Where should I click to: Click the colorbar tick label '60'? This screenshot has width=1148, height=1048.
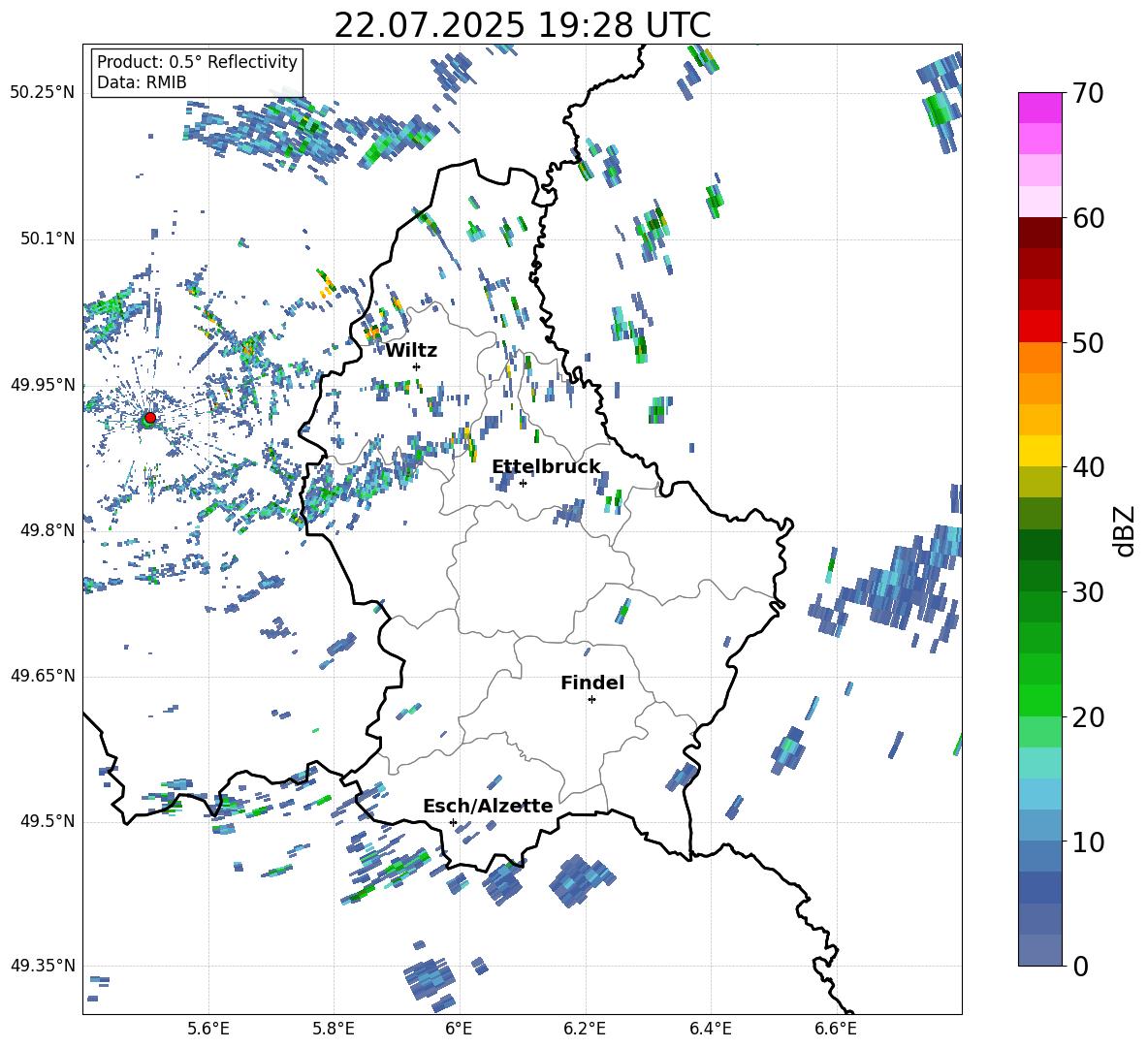[1088, 218]
